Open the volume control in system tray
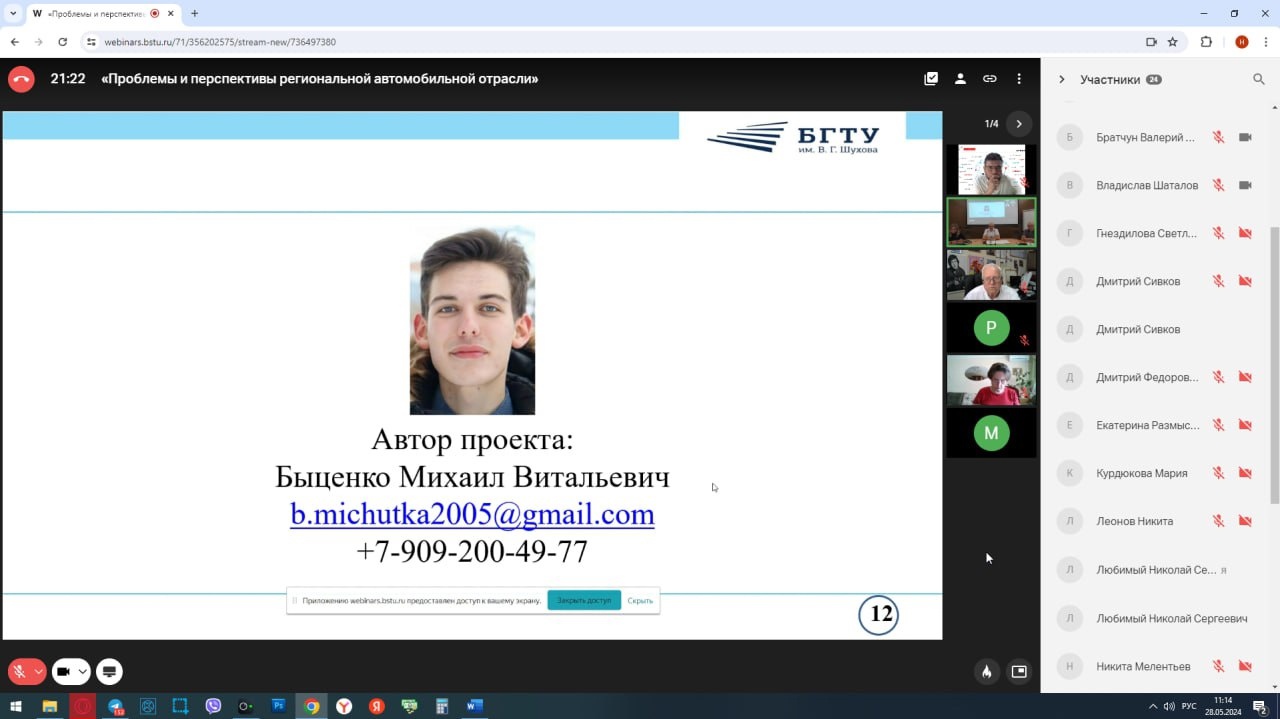The height and width of the screenshot is (719, 1280). tap(1169, 706)
